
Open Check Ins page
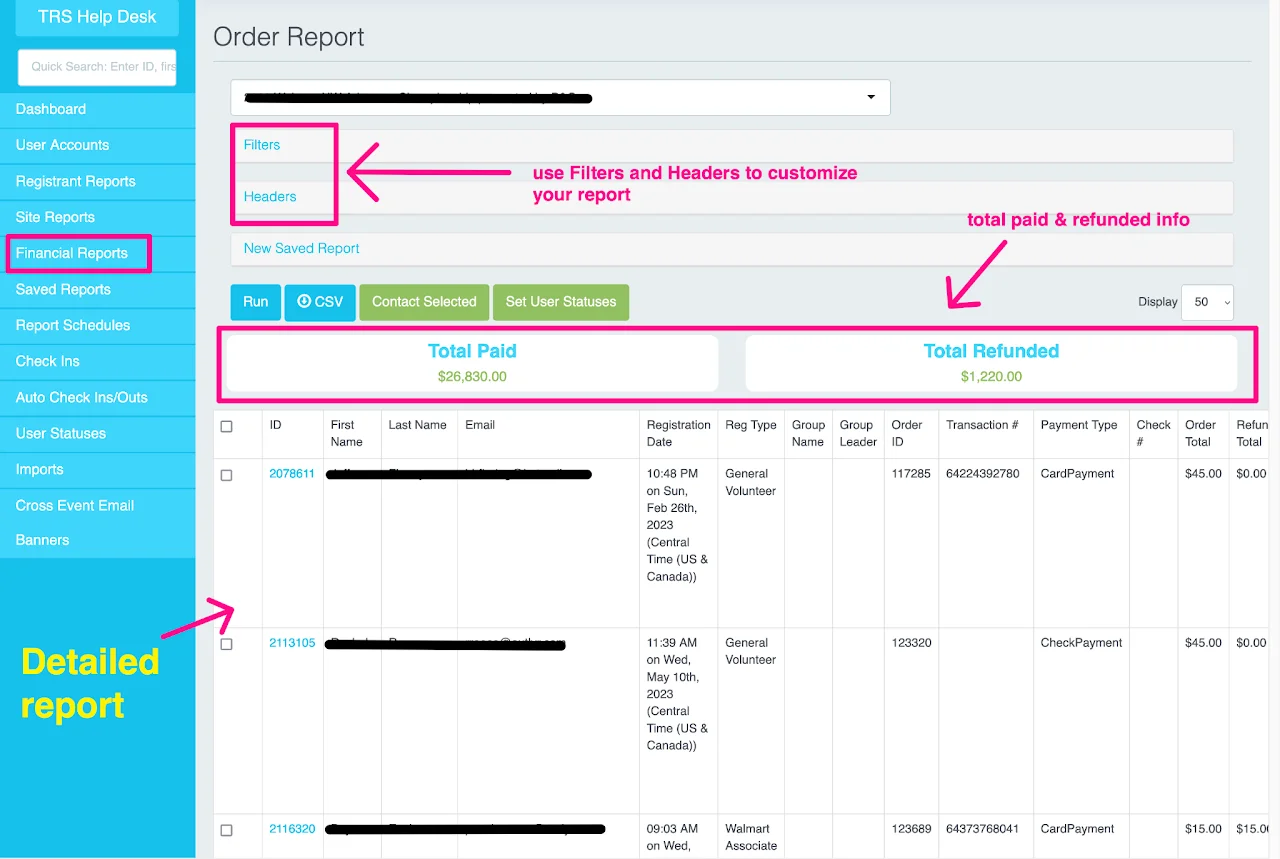coord(97,361)
